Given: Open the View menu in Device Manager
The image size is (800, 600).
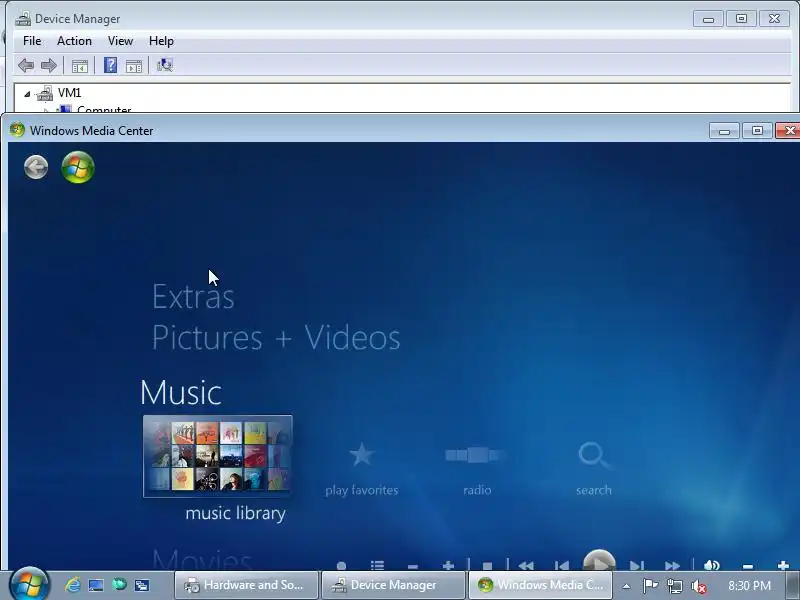Looking at the screenshot, I should [120, 41].
